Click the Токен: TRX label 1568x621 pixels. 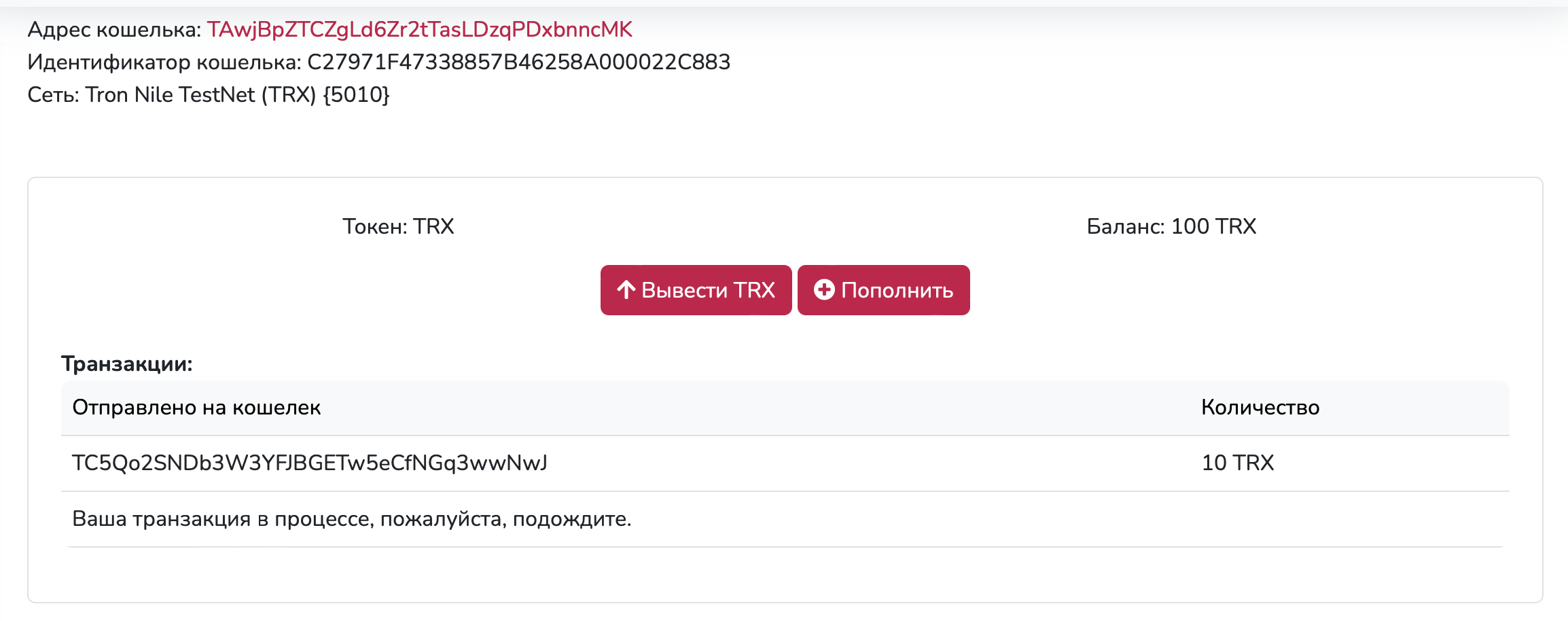pyautogui.click(x=398, y=226)
